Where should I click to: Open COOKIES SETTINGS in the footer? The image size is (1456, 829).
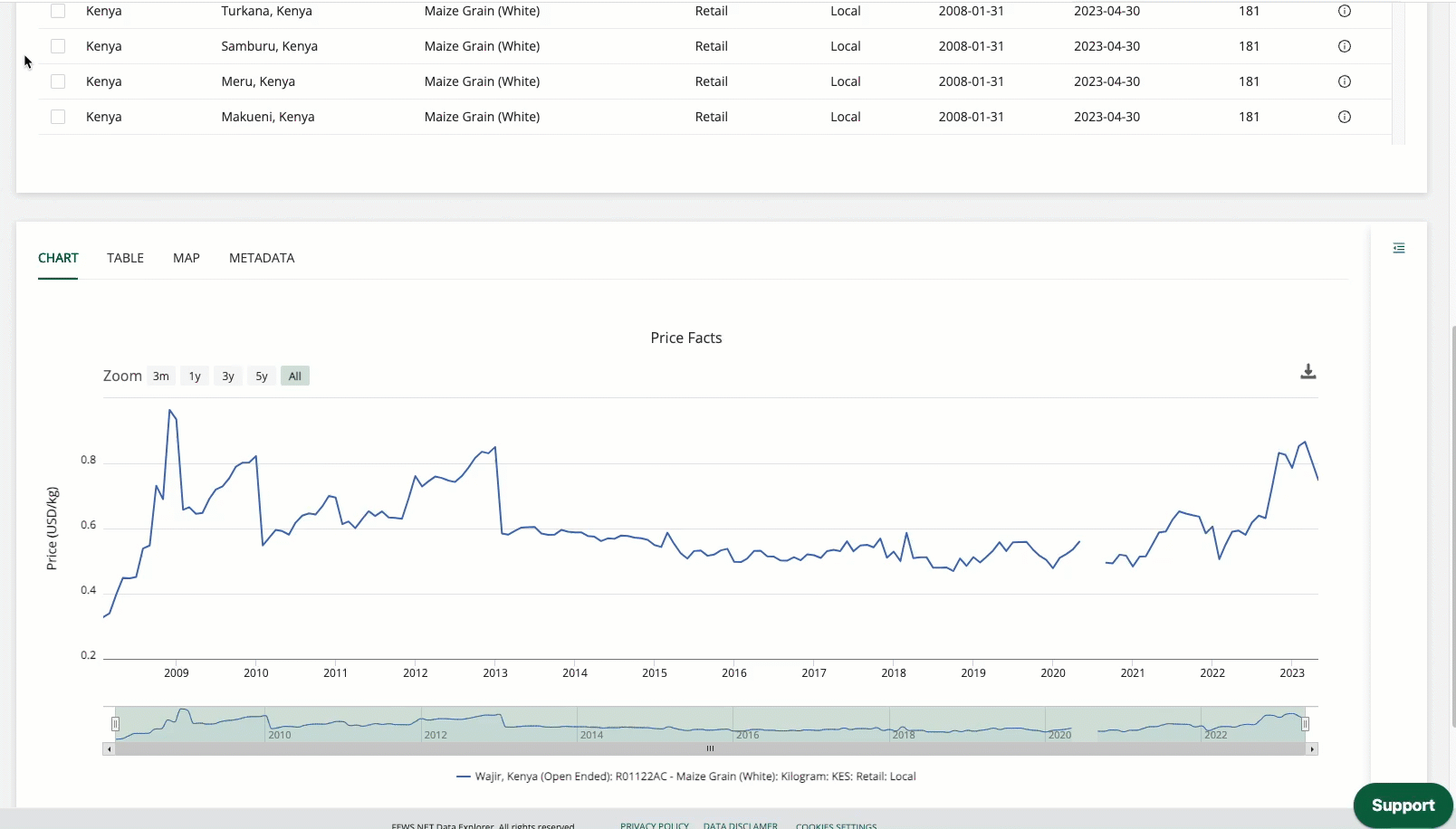click(x=836, y=824)
